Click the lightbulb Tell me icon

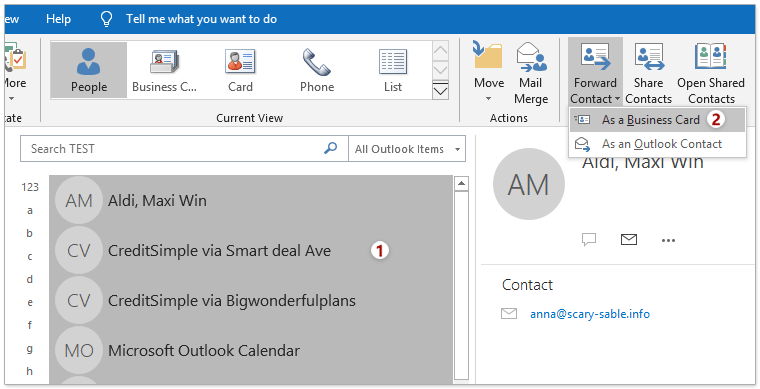(x=106, y=19)
